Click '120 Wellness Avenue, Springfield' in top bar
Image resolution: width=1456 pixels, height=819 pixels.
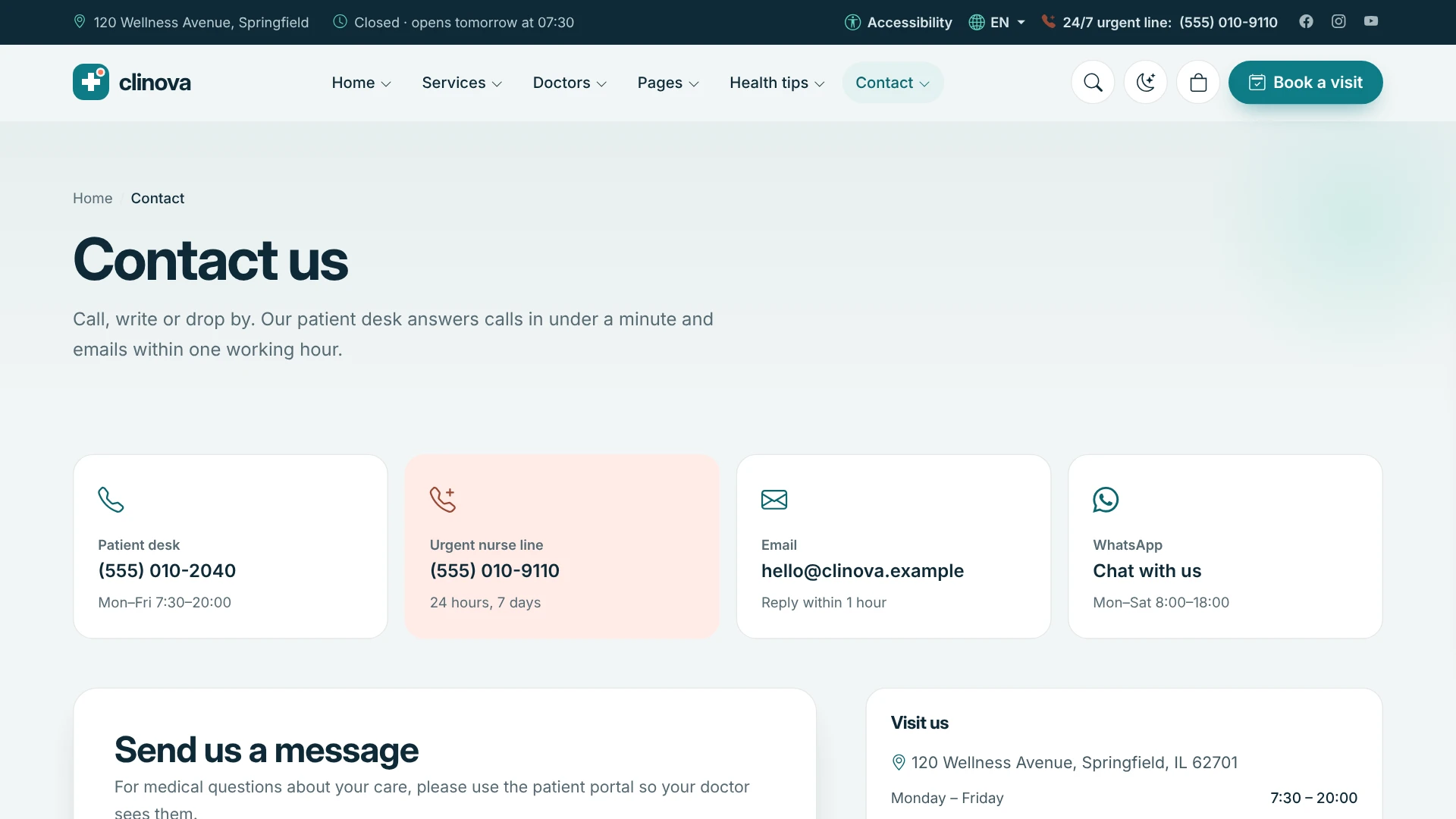click(x=201, y=22)
